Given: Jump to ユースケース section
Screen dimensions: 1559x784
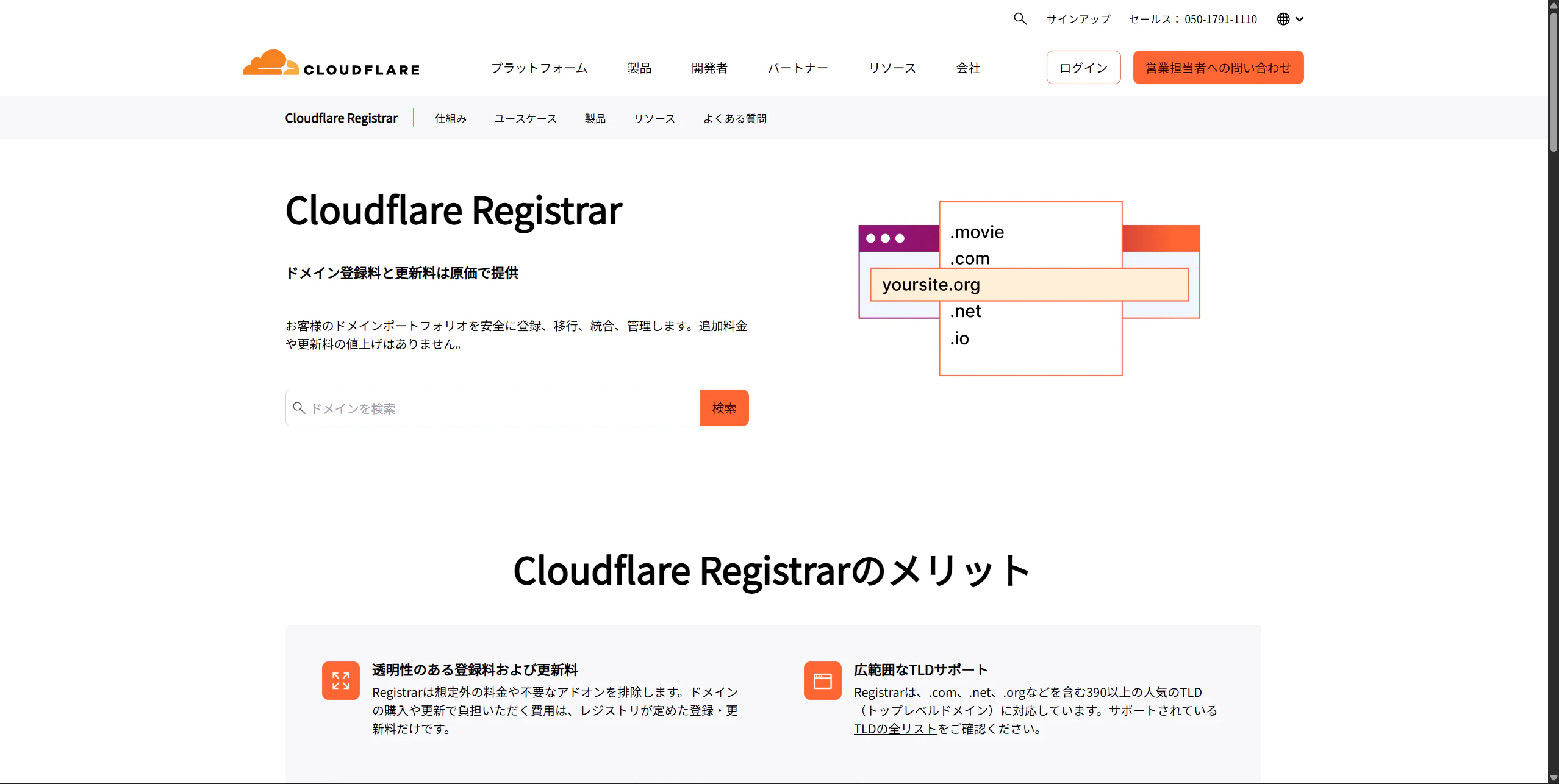Looking at the screenshot, I should [525, 118].
